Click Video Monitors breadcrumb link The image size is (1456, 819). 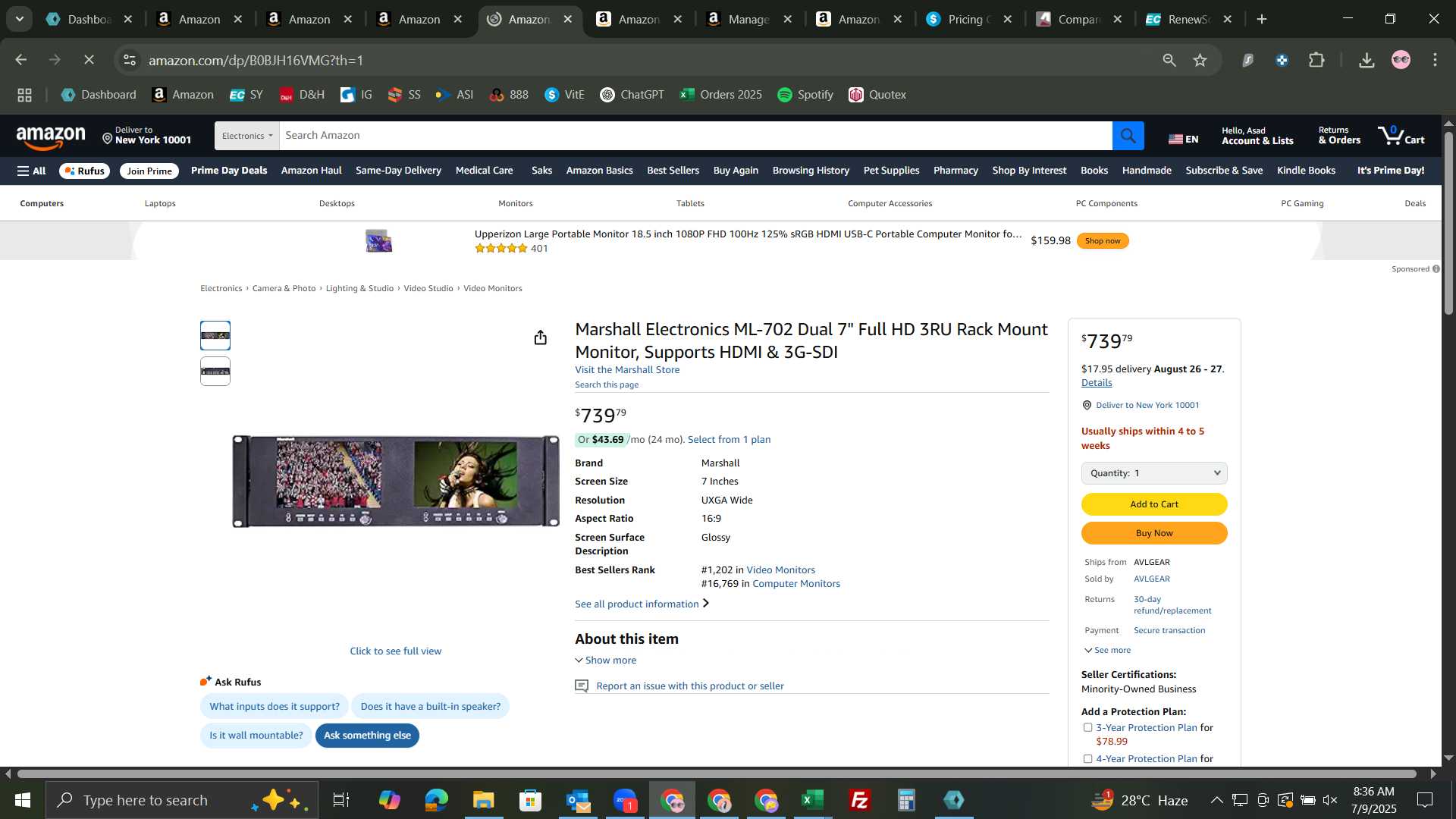[493, 288]
